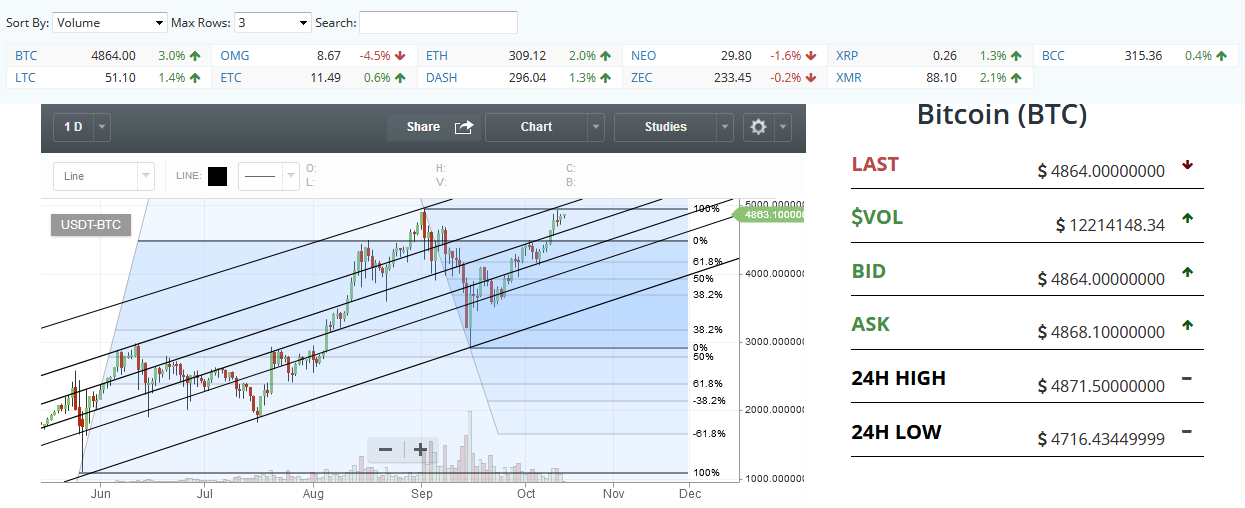Open the Sort By Volume dropdown
Screen dimensions: 1245x508
110,22
